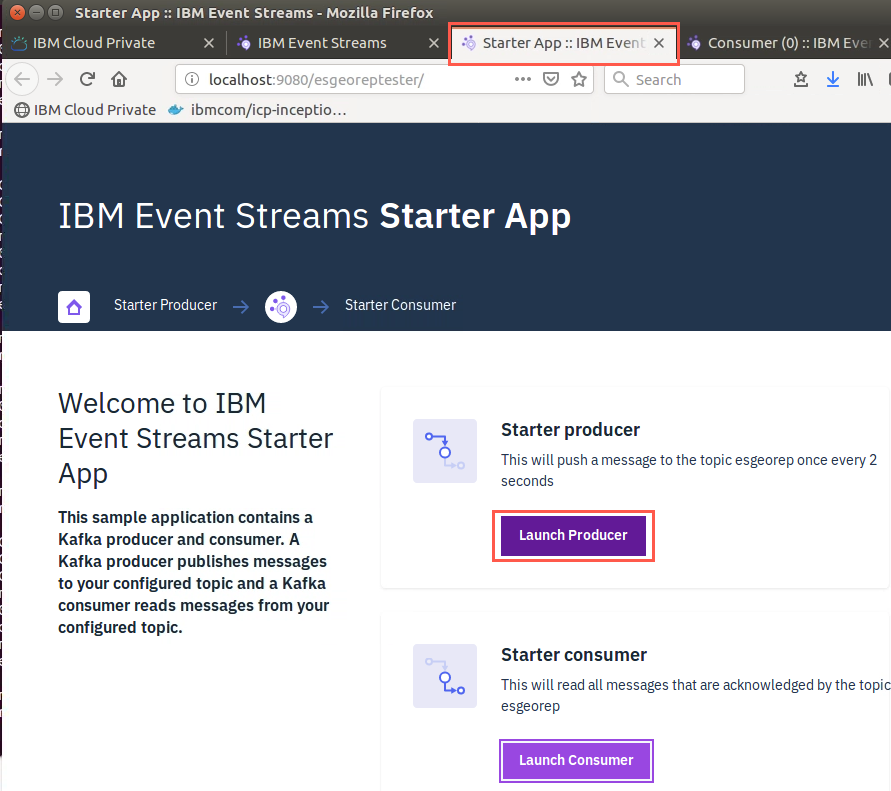Go to Starter Consumer step

[x=401, y=305]
